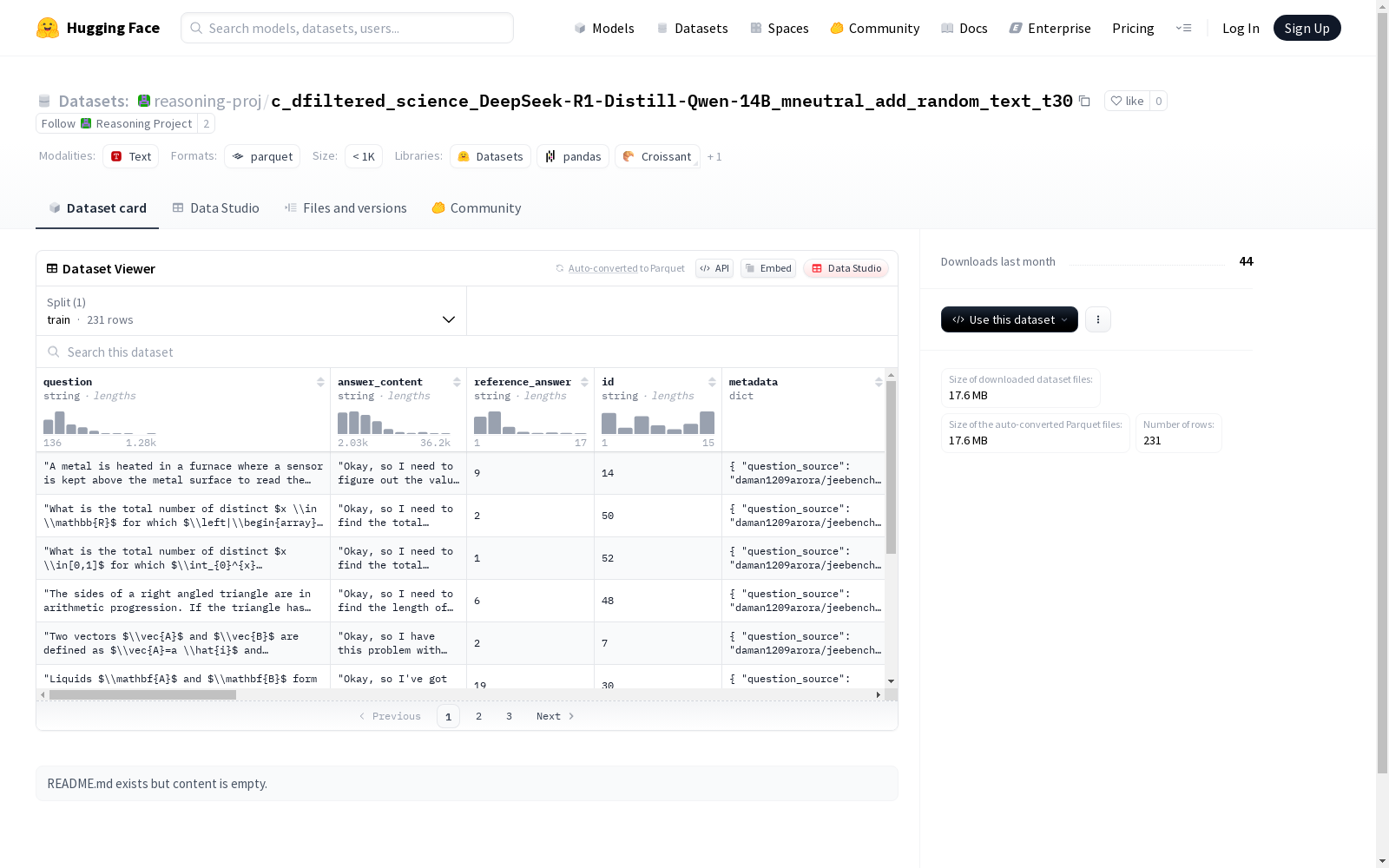The image size is (1389, 868).
Task: Click the Log In link
Action: tap(1241, 28)
